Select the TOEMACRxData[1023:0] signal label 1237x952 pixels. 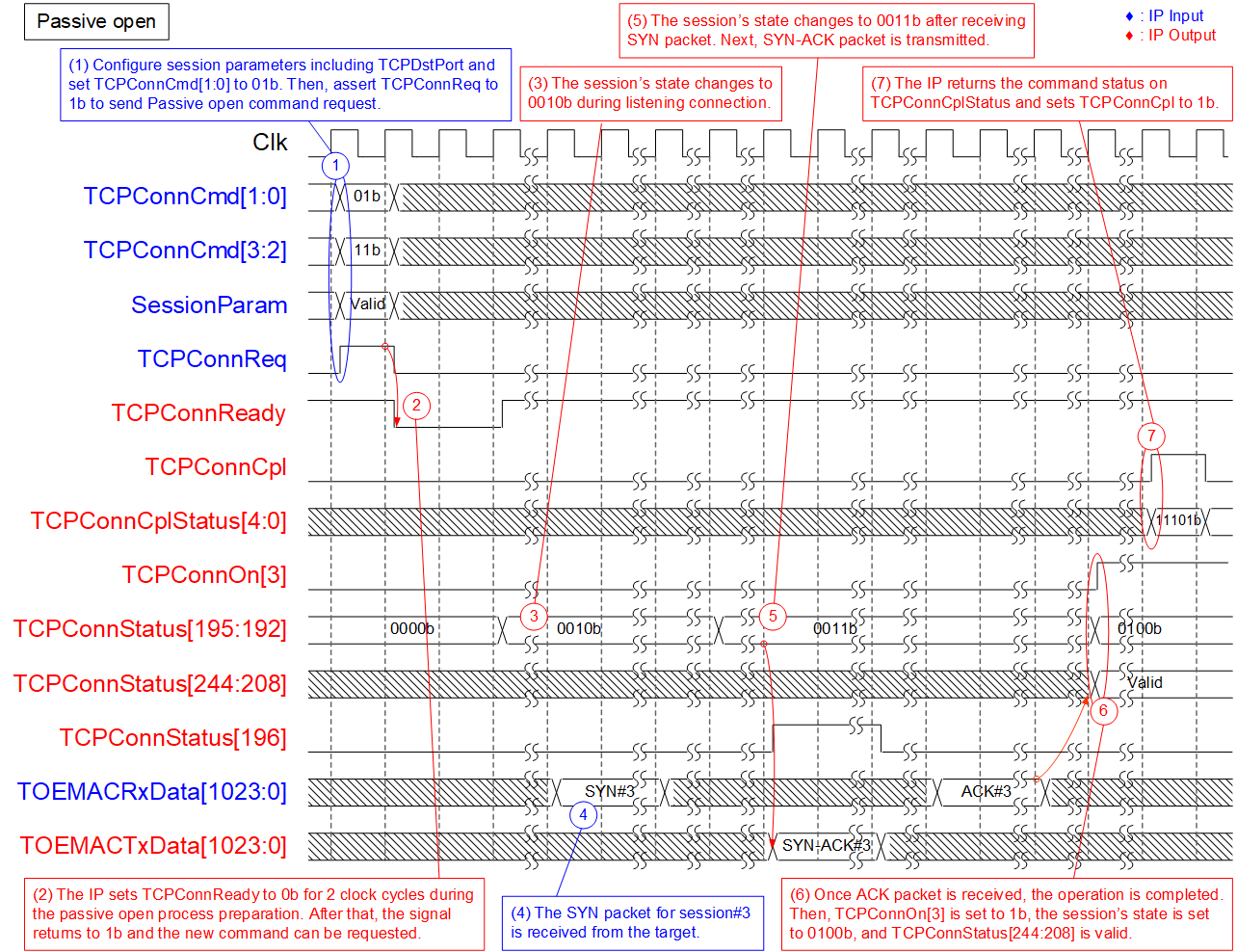[x=152, y=791]
